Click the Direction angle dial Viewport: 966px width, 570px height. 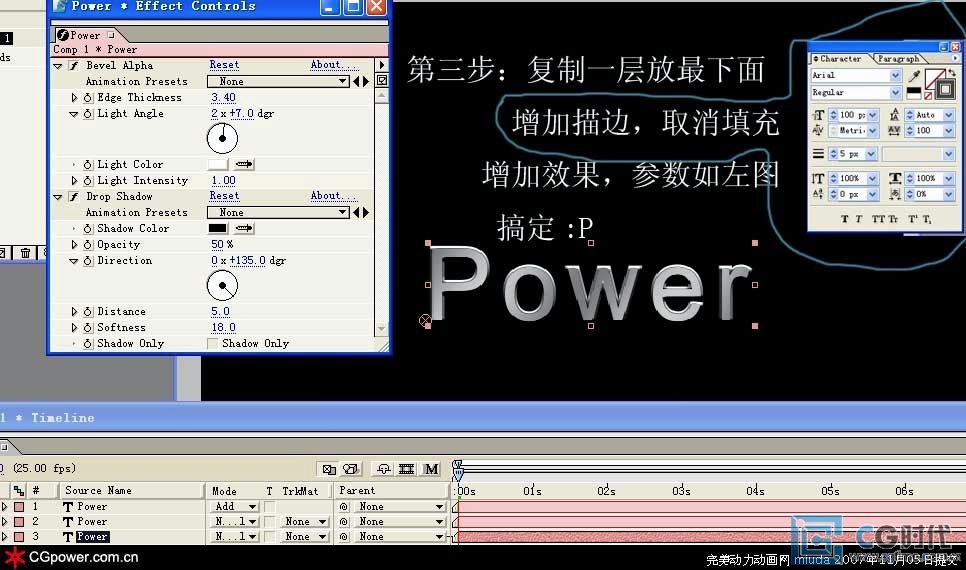tap(222, 285)
